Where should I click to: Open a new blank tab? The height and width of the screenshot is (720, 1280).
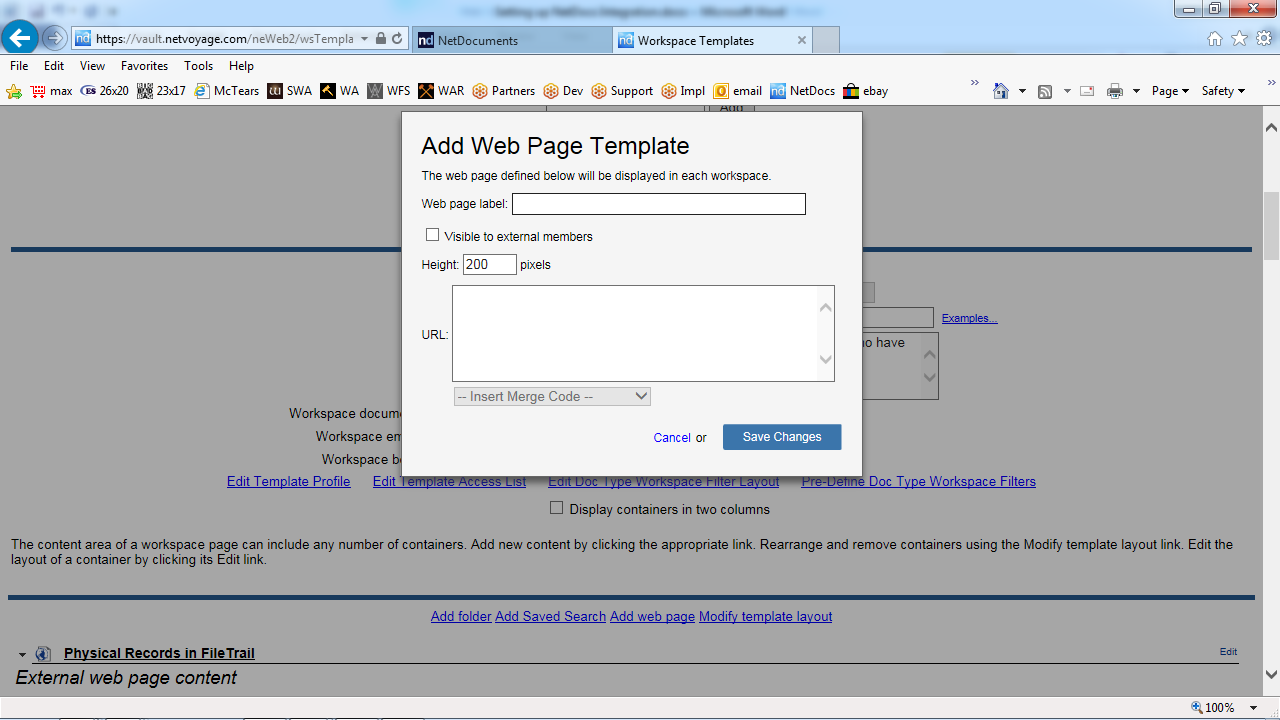(826, 40)
